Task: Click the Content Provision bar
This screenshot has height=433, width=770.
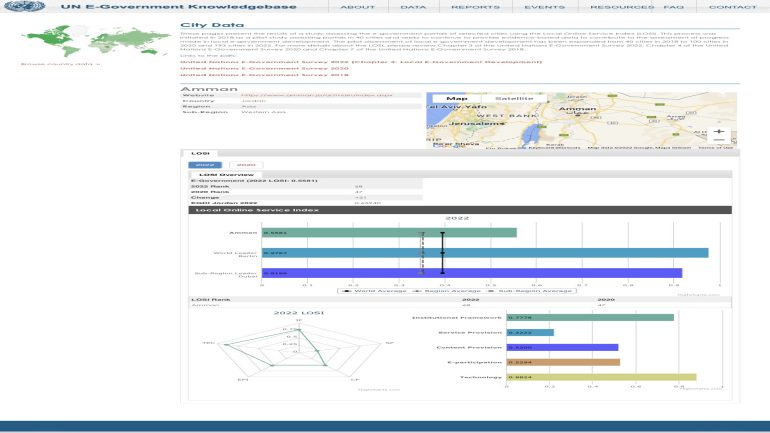Action: 562,347
